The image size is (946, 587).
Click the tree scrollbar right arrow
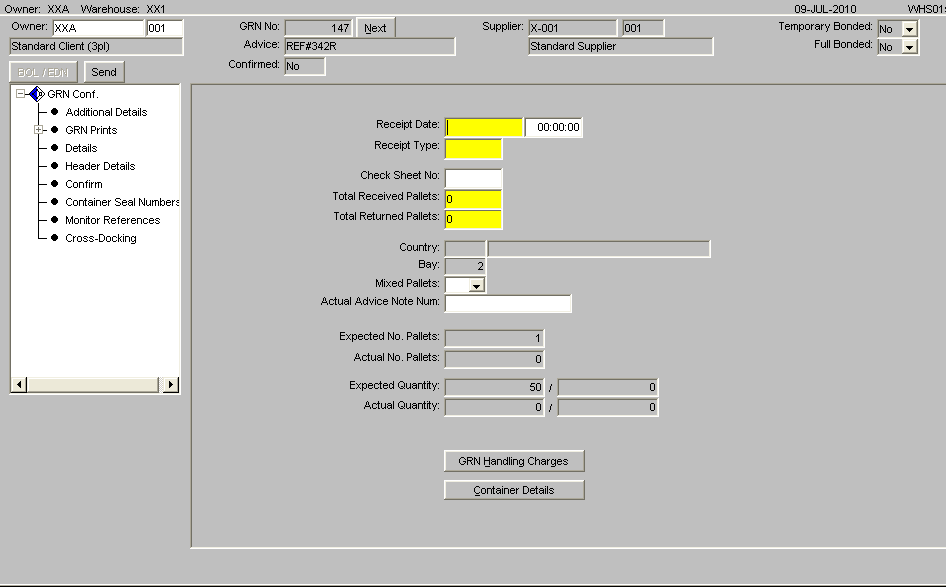171,384
